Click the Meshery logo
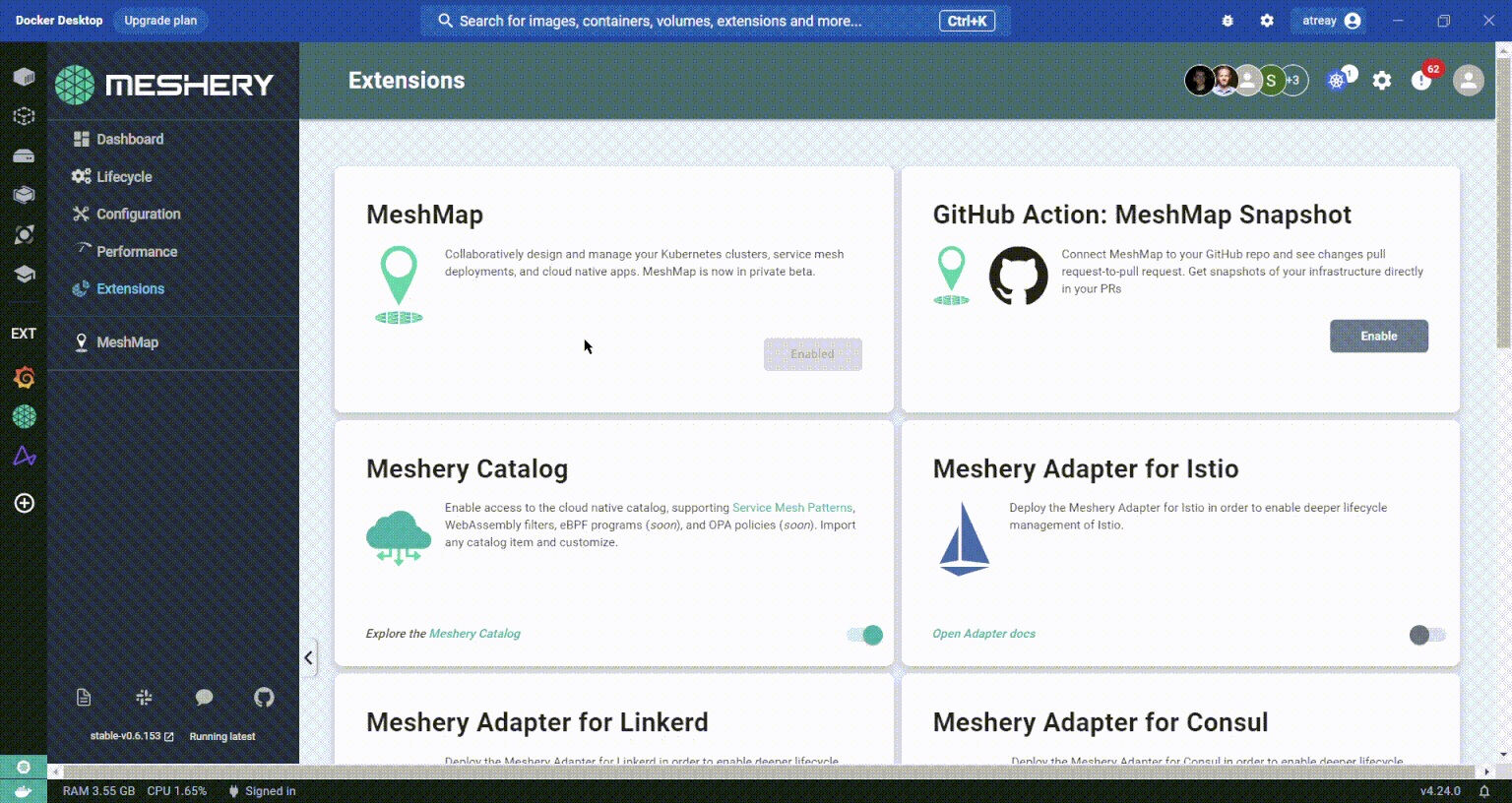 pos(164,85)
